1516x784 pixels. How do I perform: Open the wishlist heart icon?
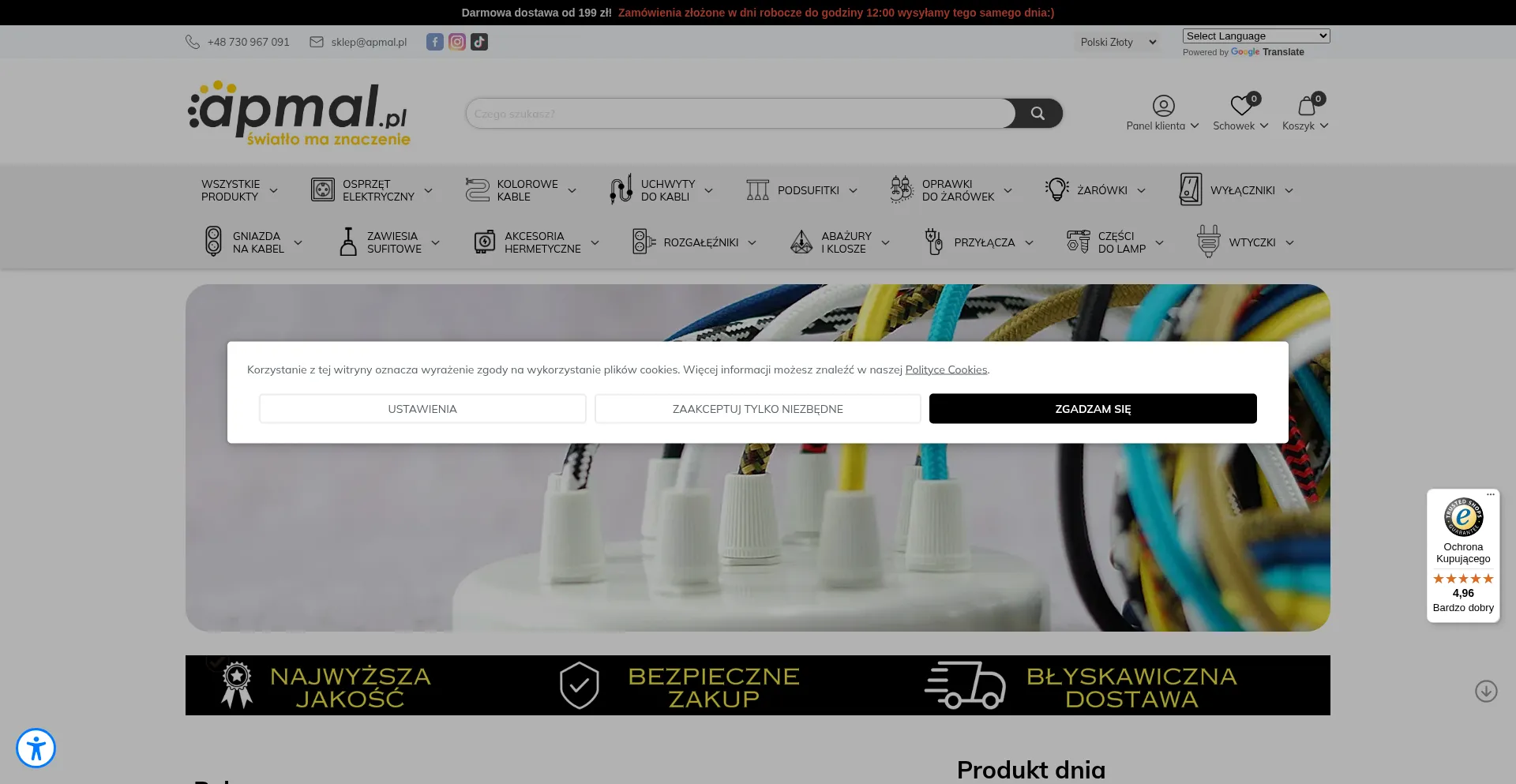[1241, 105]
